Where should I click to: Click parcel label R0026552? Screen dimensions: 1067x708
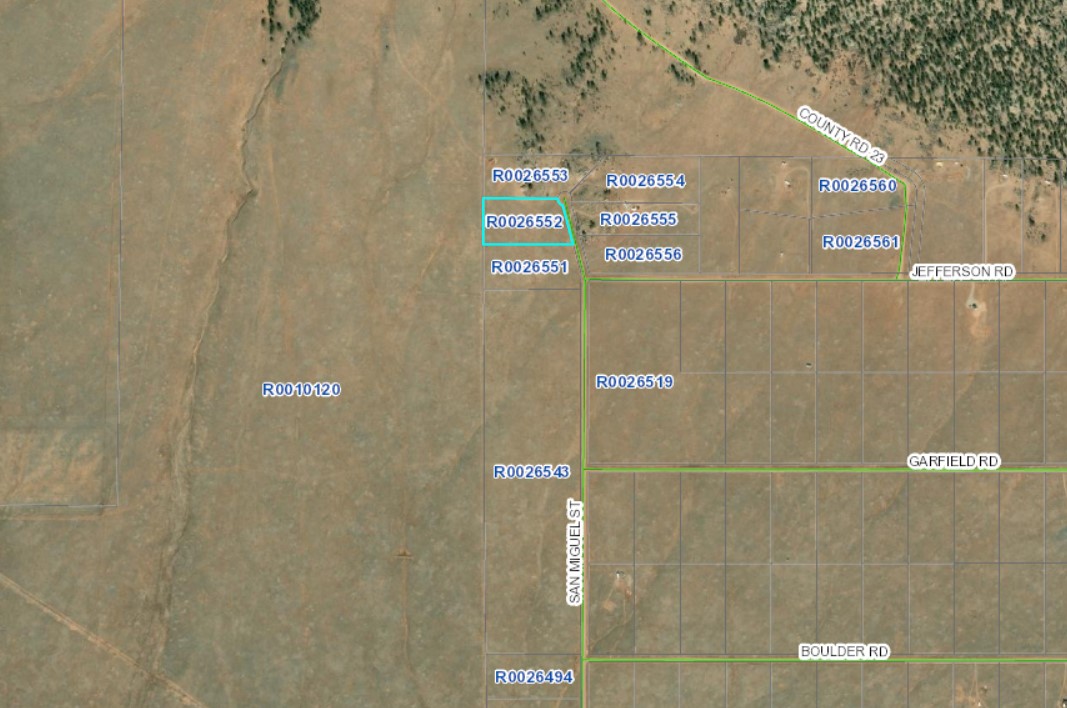(x=524, y=222)
